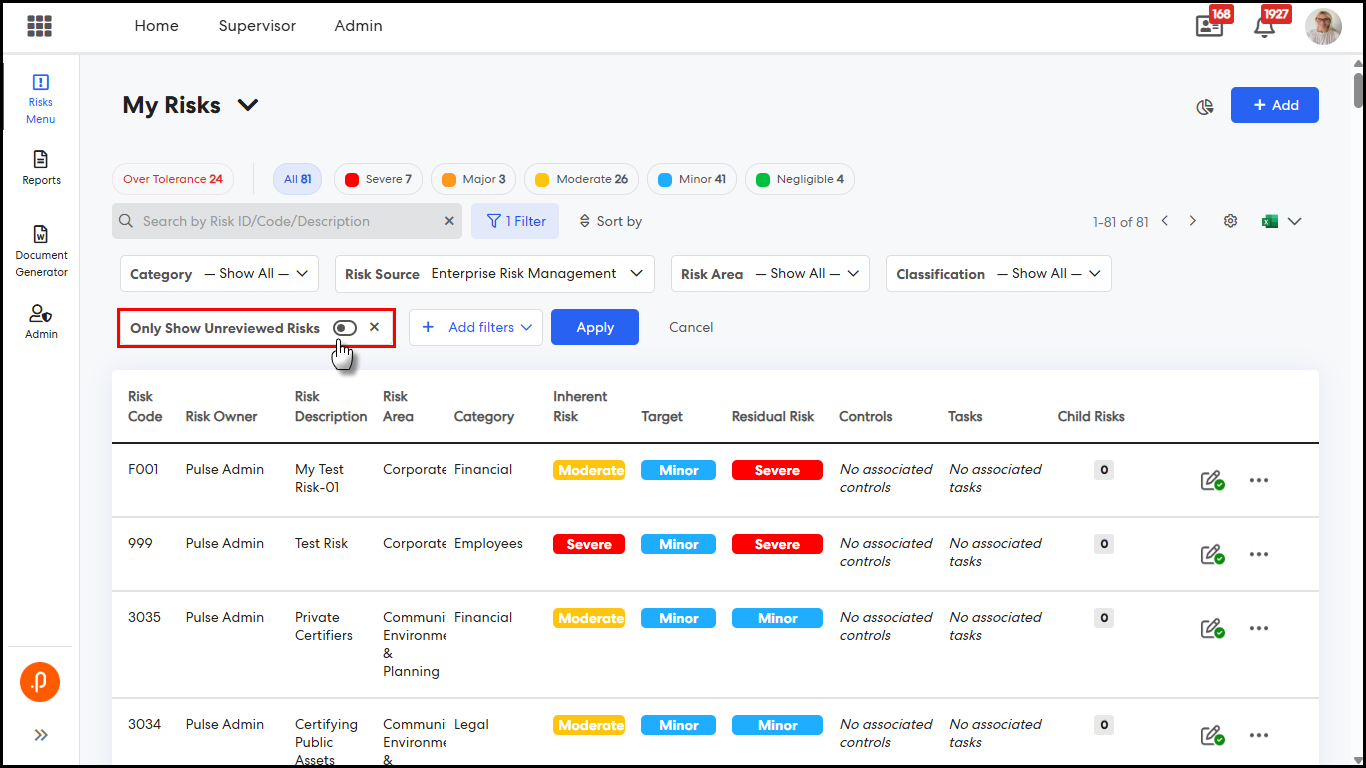This screenshot has width=1366, height=768.
Task: Toggle Only Show Unreviewed Risks switch
Action: (345, 328)
